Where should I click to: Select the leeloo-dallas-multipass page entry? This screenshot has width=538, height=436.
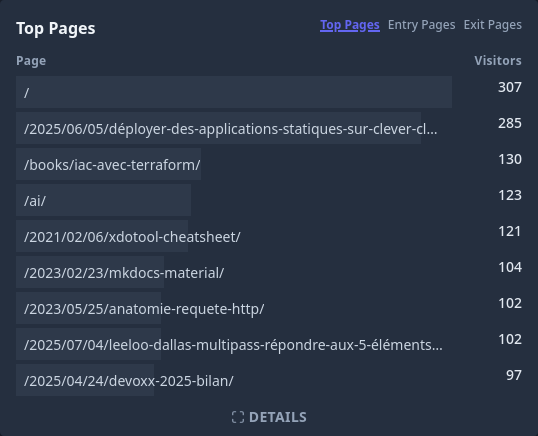tap(233, 345)
